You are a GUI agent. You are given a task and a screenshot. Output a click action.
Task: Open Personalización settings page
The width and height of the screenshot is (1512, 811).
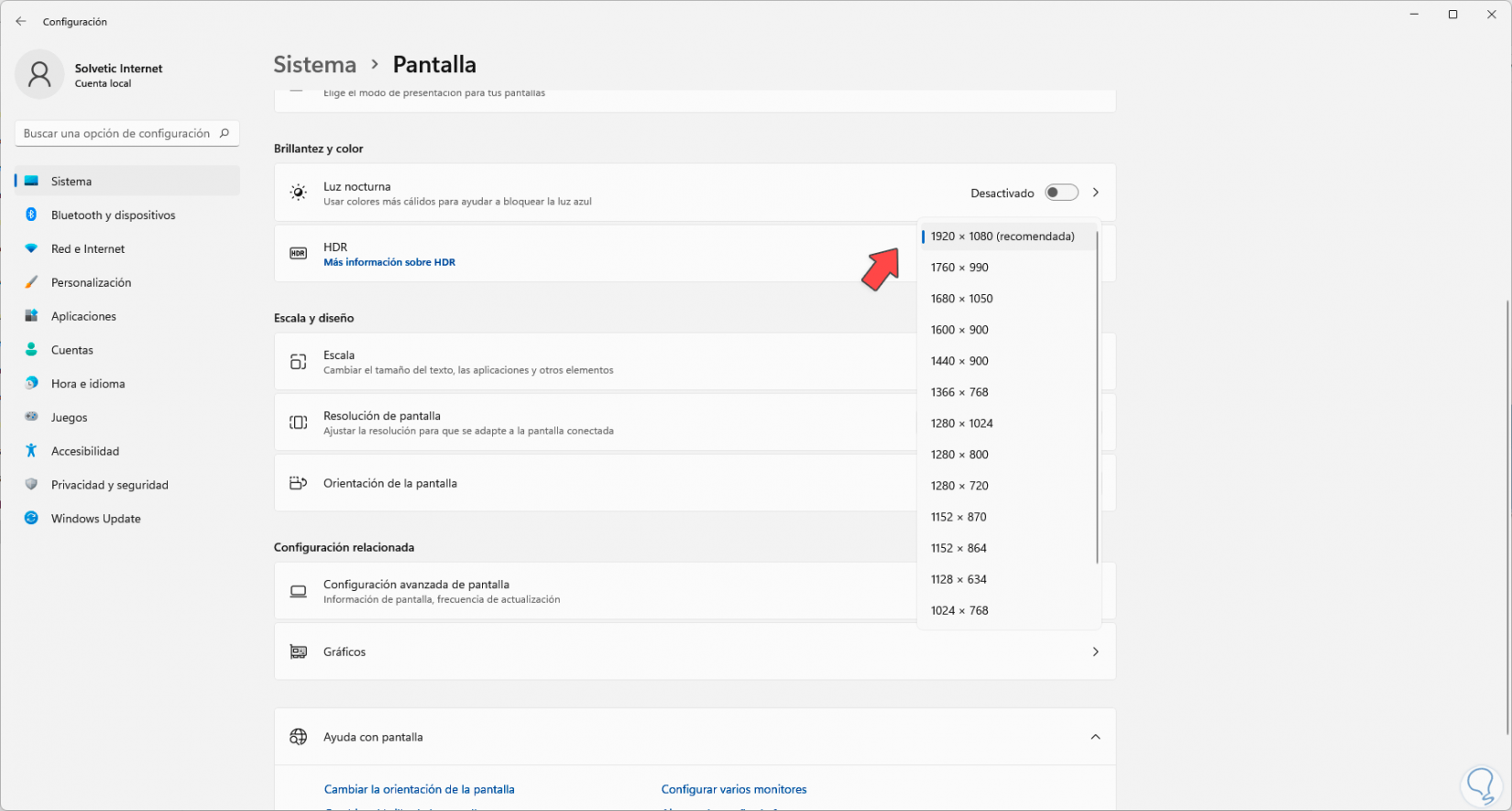(x=91, y=283)
